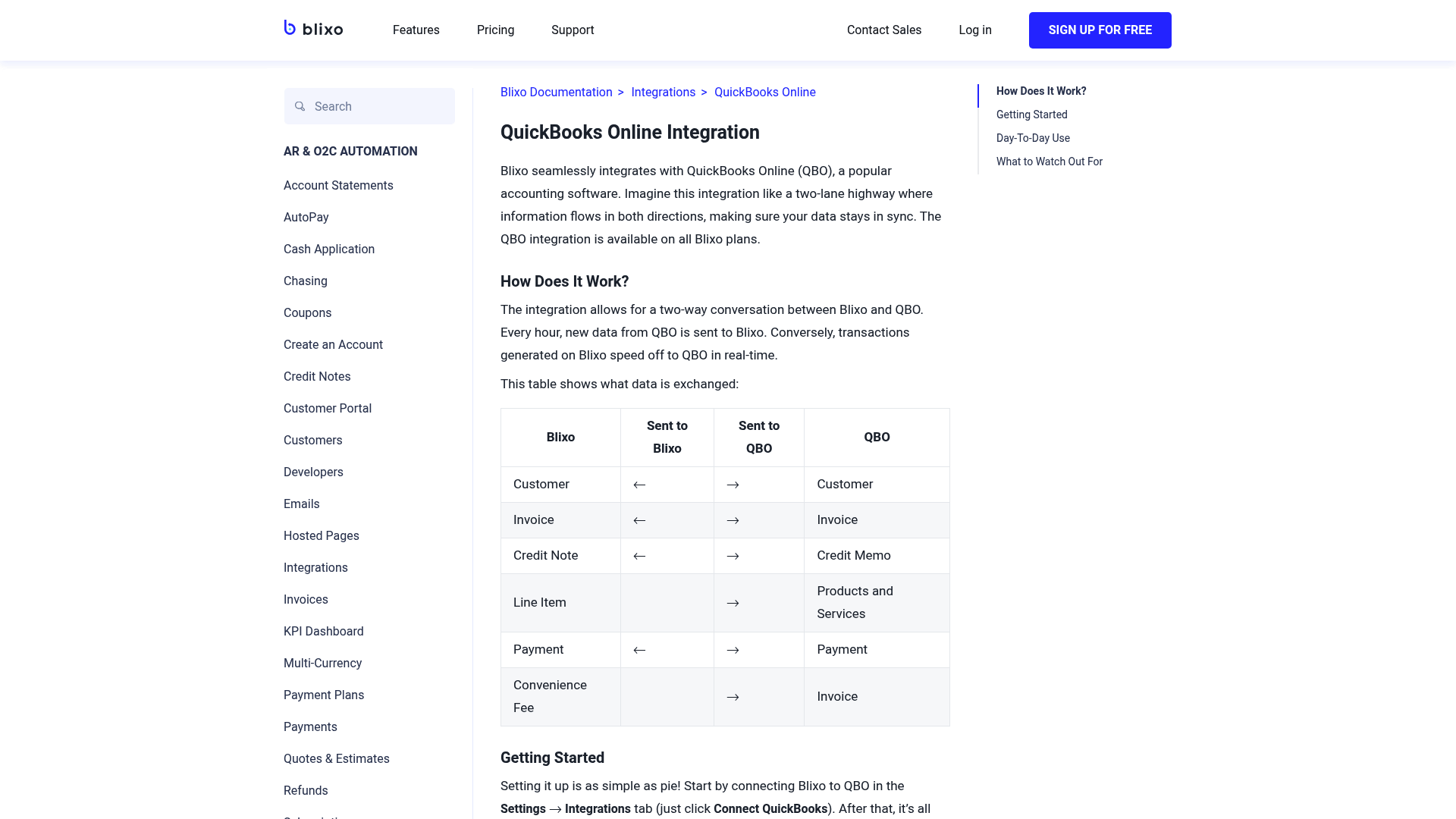Open Payments in the sidebar
The height and width of the screenshot is (819, 1456).
[x=310, y=727]
